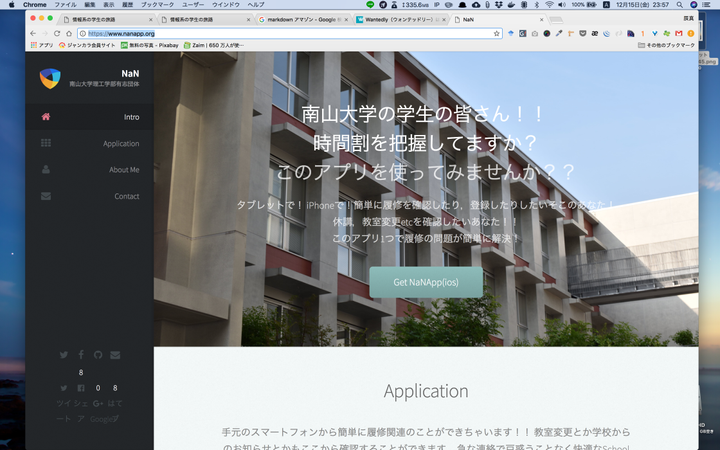Viewport: 720px width, 450px height.
Task: Click the orange circle extension icon
Action: point(691,34)
